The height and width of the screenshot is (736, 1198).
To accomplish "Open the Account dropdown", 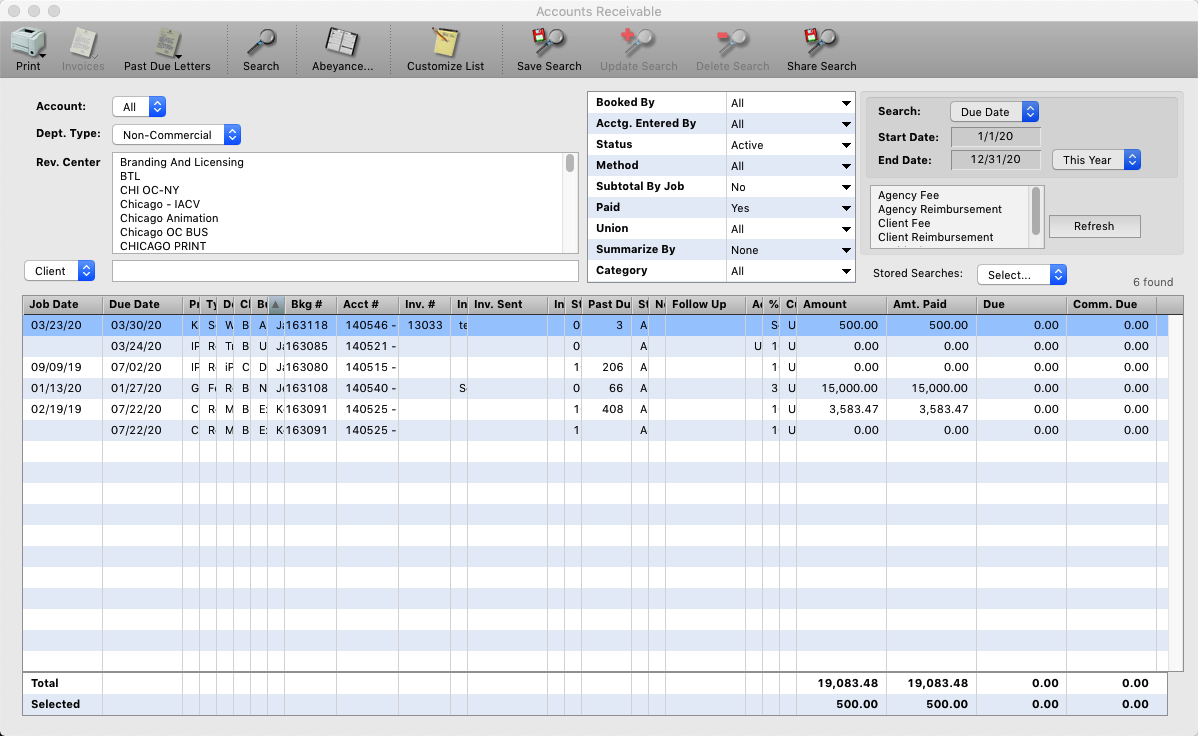I will coord(139,107).
